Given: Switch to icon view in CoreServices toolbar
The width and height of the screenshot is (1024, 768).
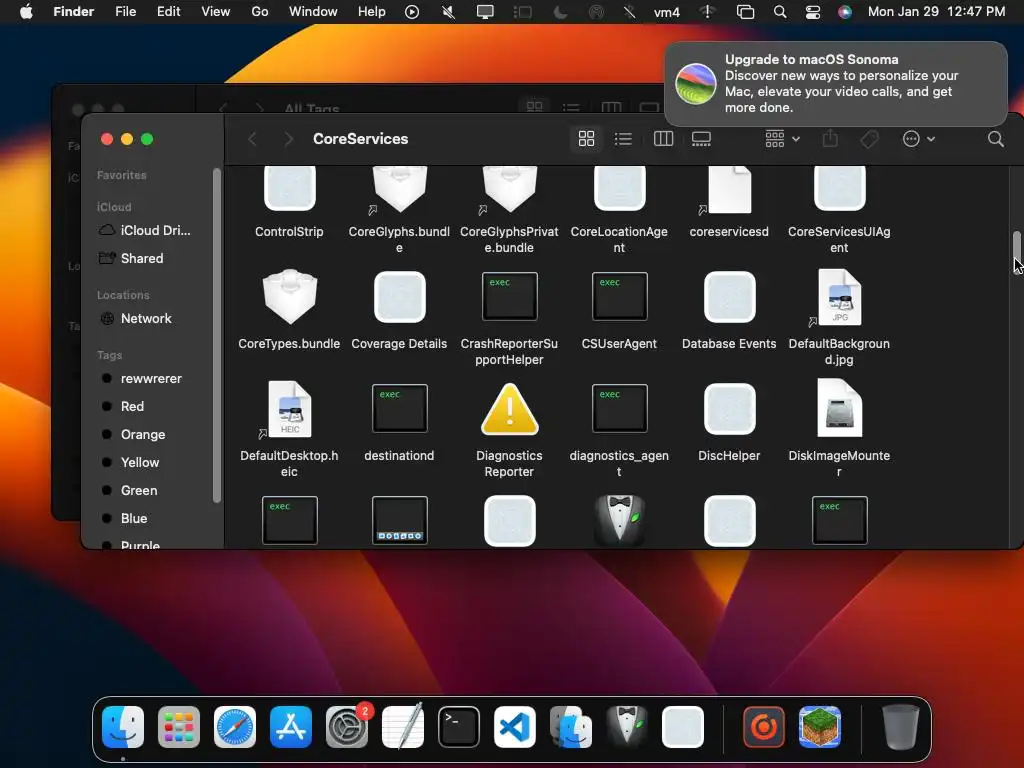Looking at the screenshot, I should pos(586,138).
